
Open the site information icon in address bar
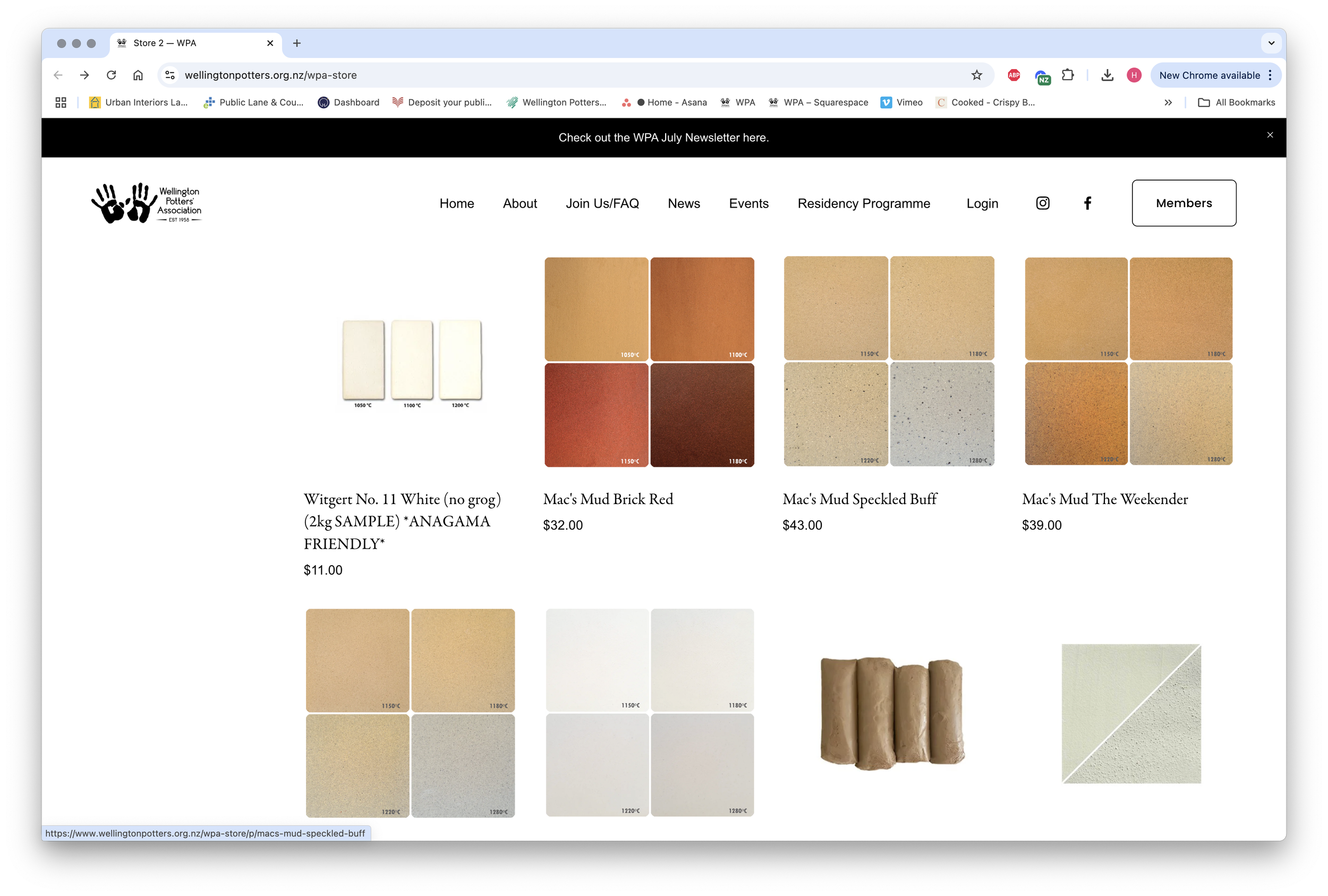(x=169, y=75)
